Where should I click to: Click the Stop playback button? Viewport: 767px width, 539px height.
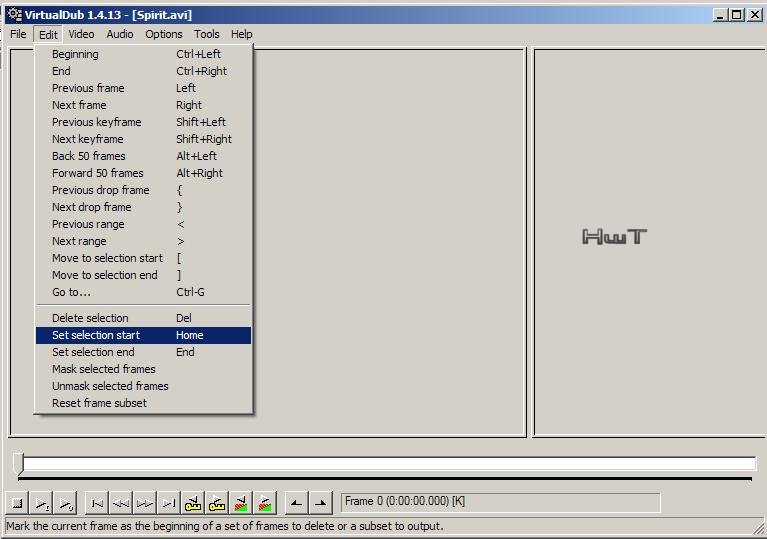17,503
